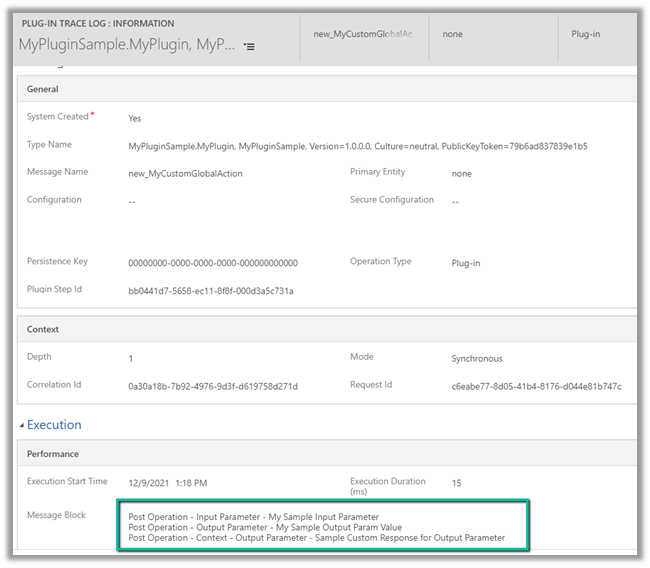Select the Persistence Key zero GUID value
This screenshot has width=650, height=568.
click(x=213, y=263)
